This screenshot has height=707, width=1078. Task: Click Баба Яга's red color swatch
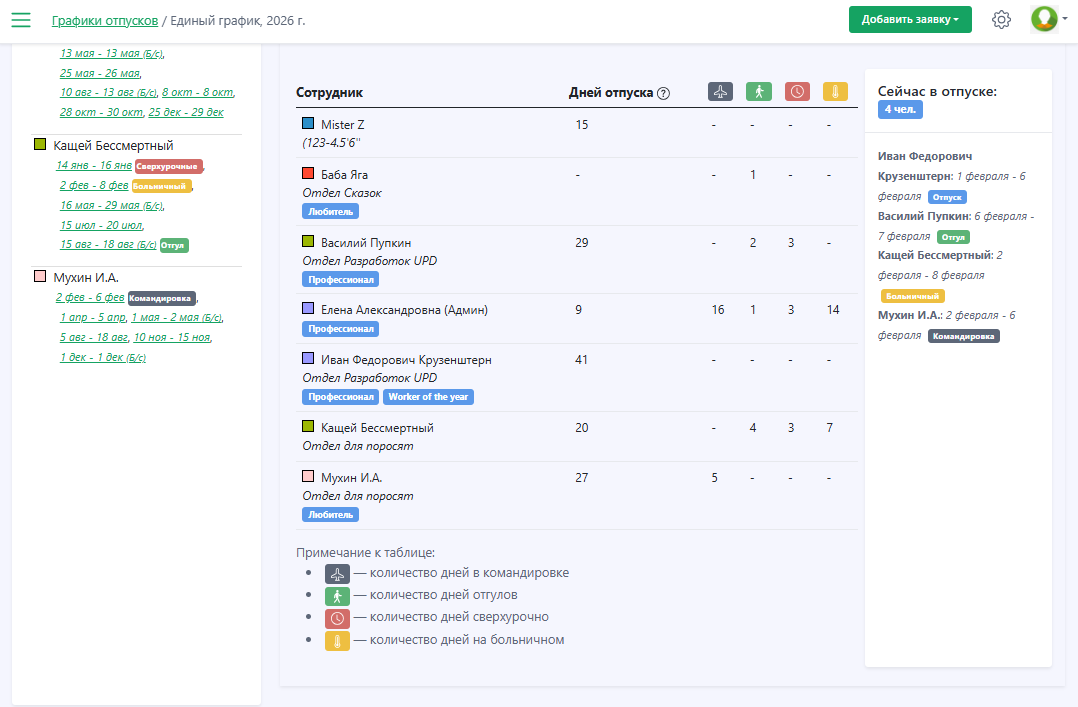click(308, 174)
